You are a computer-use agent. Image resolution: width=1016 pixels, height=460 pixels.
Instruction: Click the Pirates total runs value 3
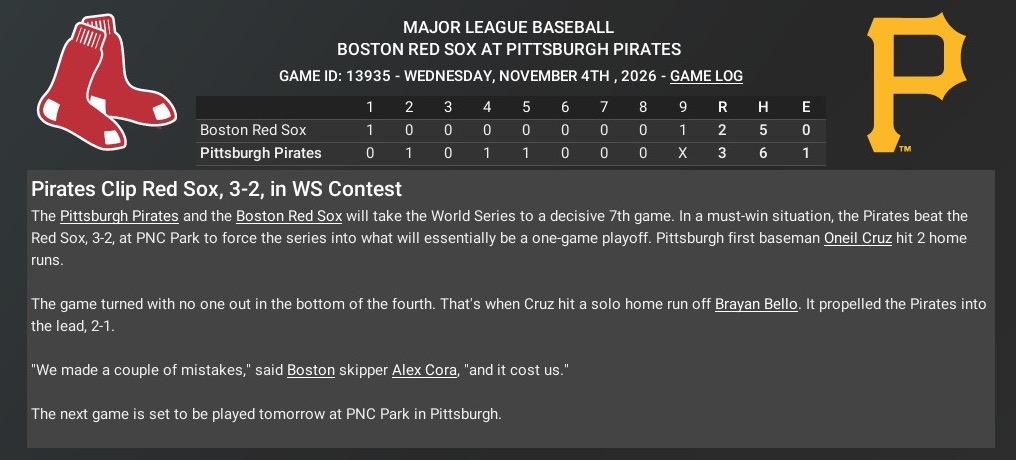point(722,154)
